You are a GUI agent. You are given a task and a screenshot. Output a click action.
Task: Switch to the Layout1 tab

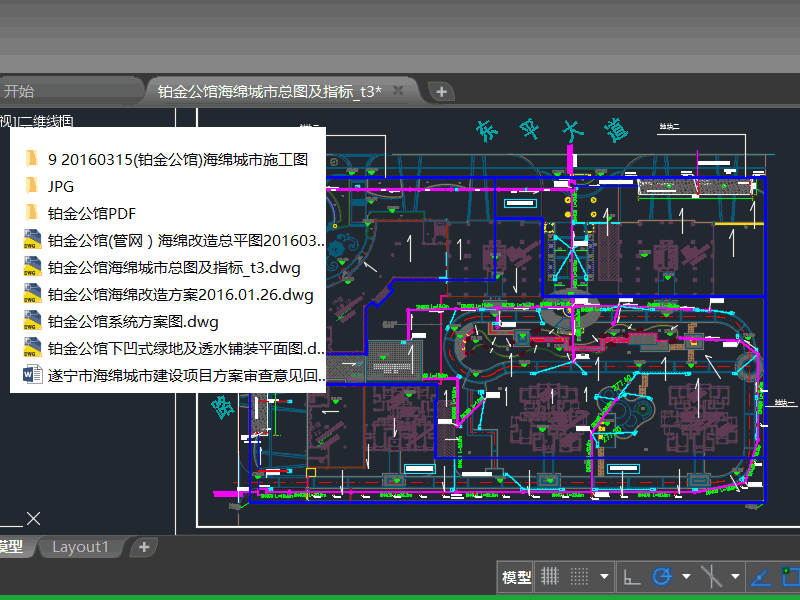point(80,547)
